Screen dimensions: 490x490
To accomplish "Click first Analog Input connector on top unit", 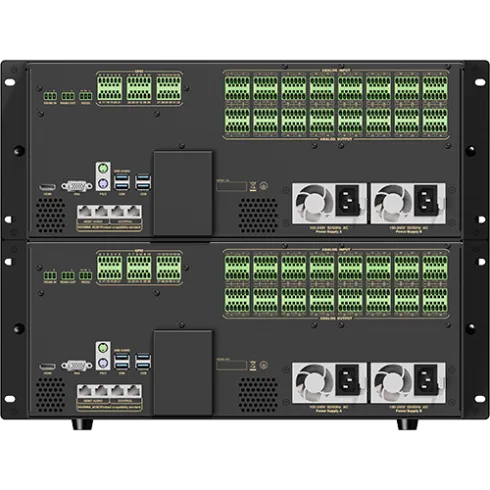I will tap(237, 88).
